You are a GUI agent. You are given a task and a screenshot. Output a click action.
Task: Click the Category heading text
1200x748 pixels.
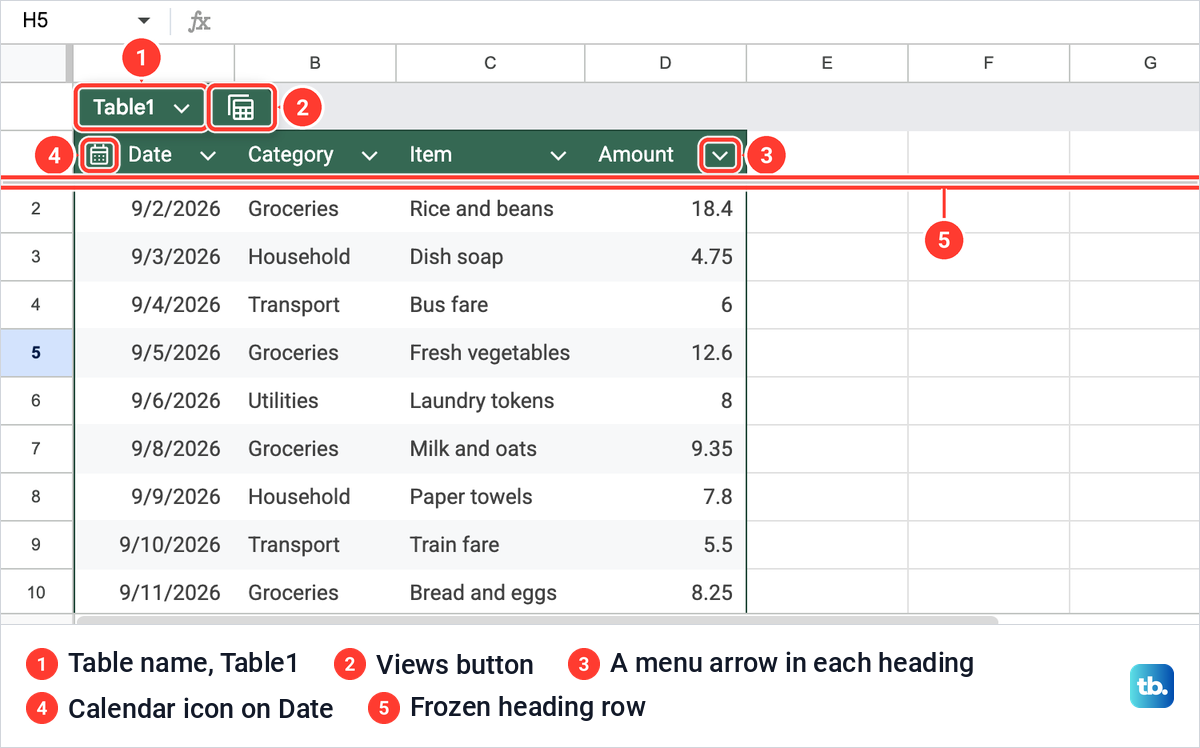[x=290, y=155]
